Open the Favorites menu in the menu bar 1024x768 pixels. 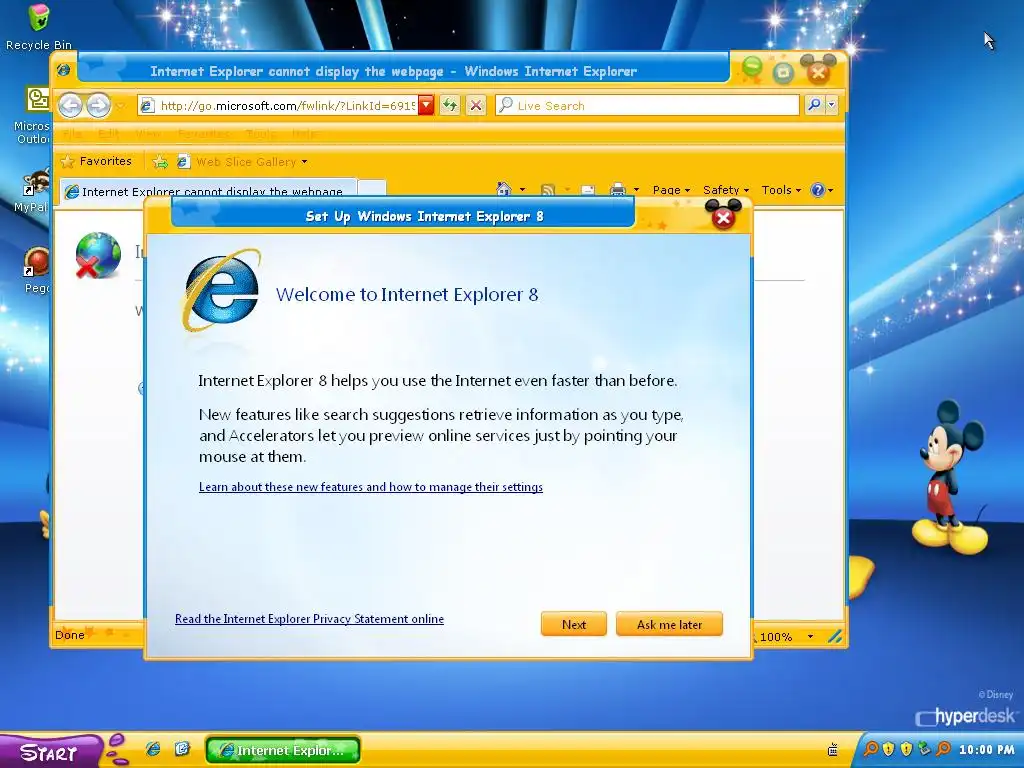tap(203, 134)
